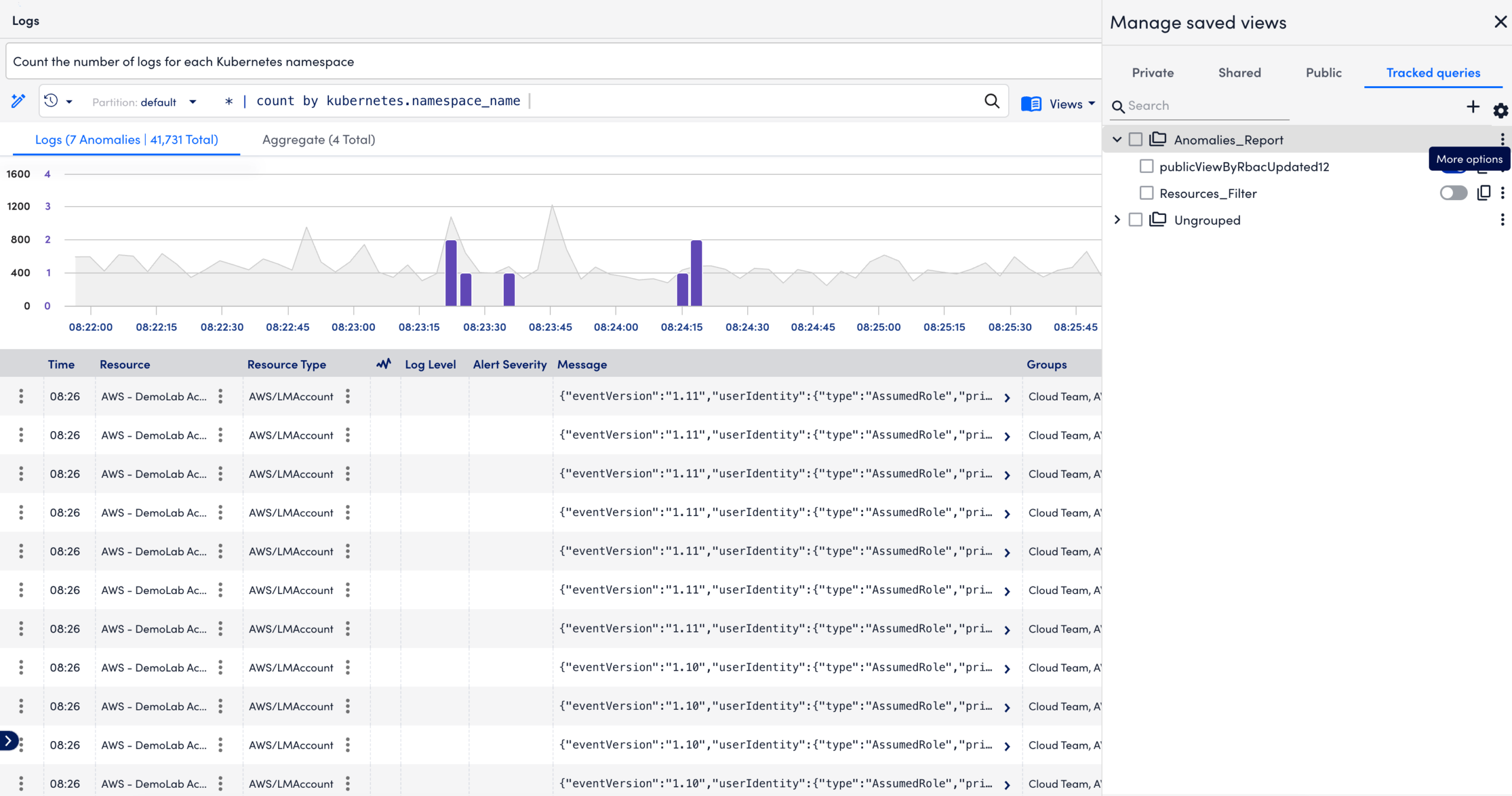Screen dimensions: 1512x796
Task: Switch to the Shared tab
Action: pyautogui.click(x=1239, y=73)
